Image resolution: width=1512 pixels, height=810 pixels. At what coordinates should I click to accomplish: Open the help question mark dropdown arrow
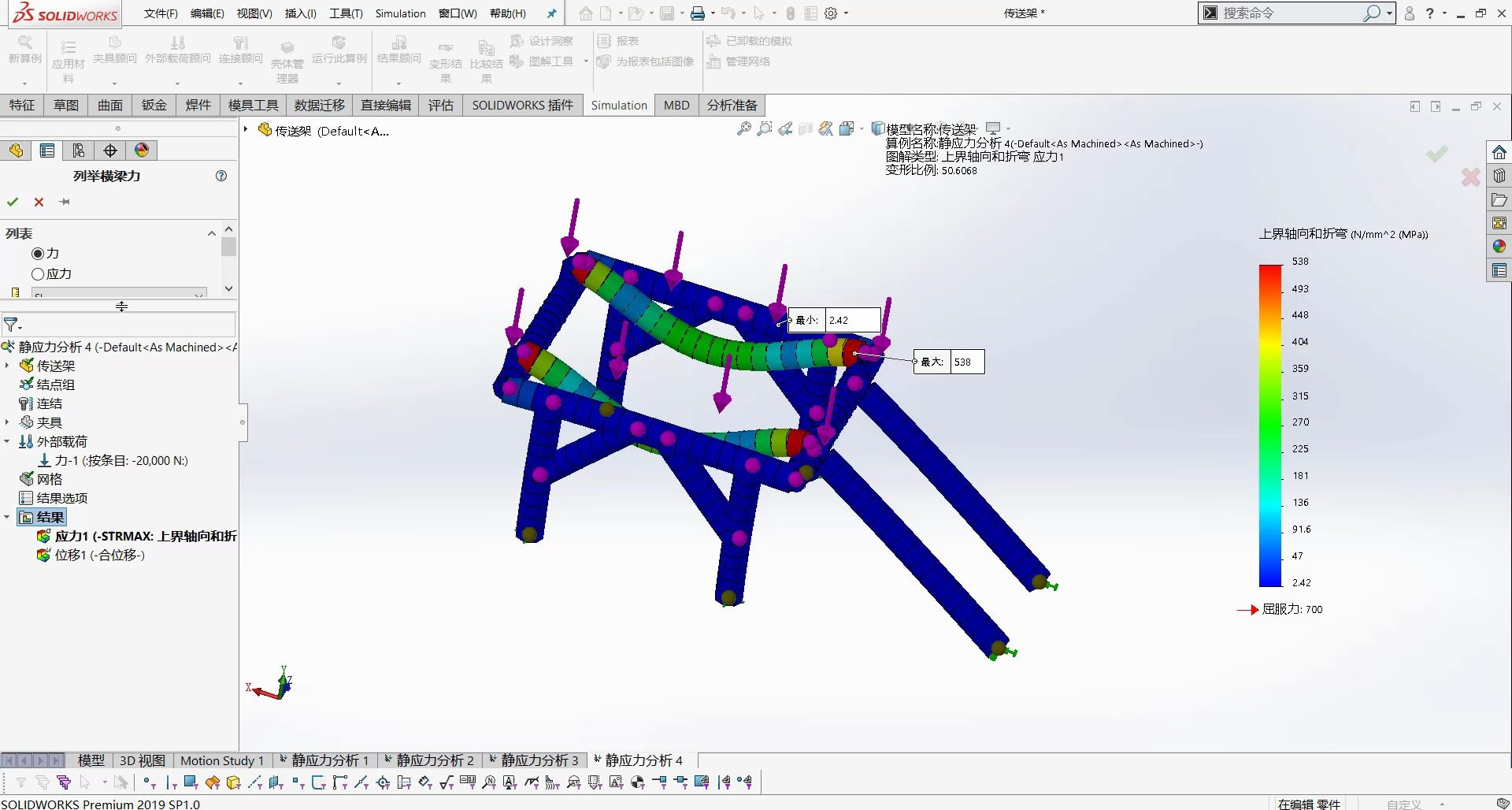point(1444,13)
